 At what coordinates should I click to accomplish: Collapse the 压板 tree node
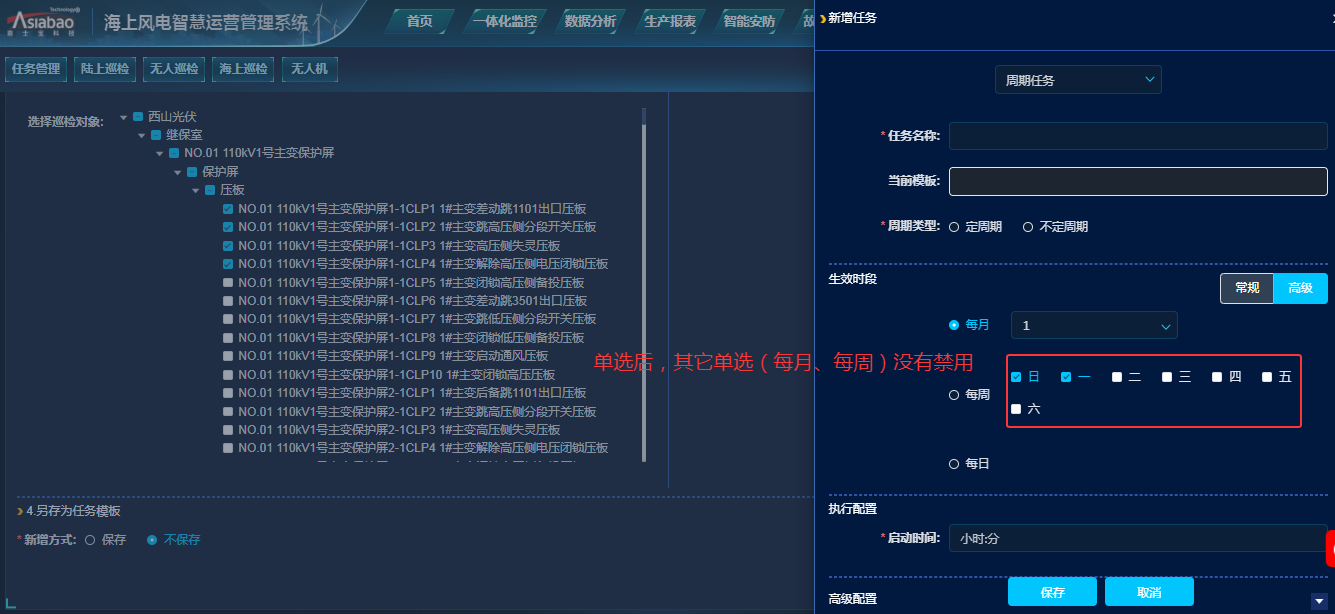click(196, 190)
